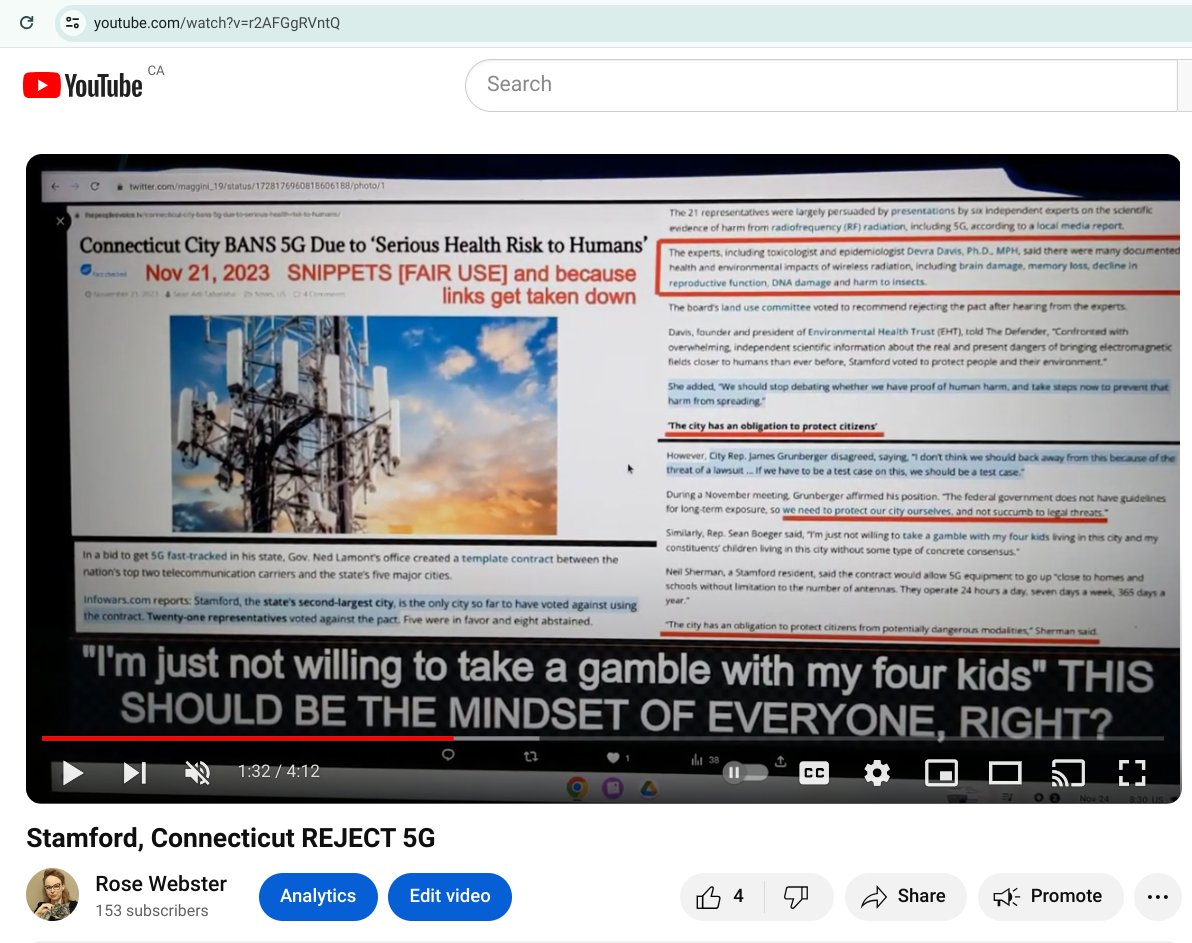Focus the YouTube Search field

click(821, 84)
